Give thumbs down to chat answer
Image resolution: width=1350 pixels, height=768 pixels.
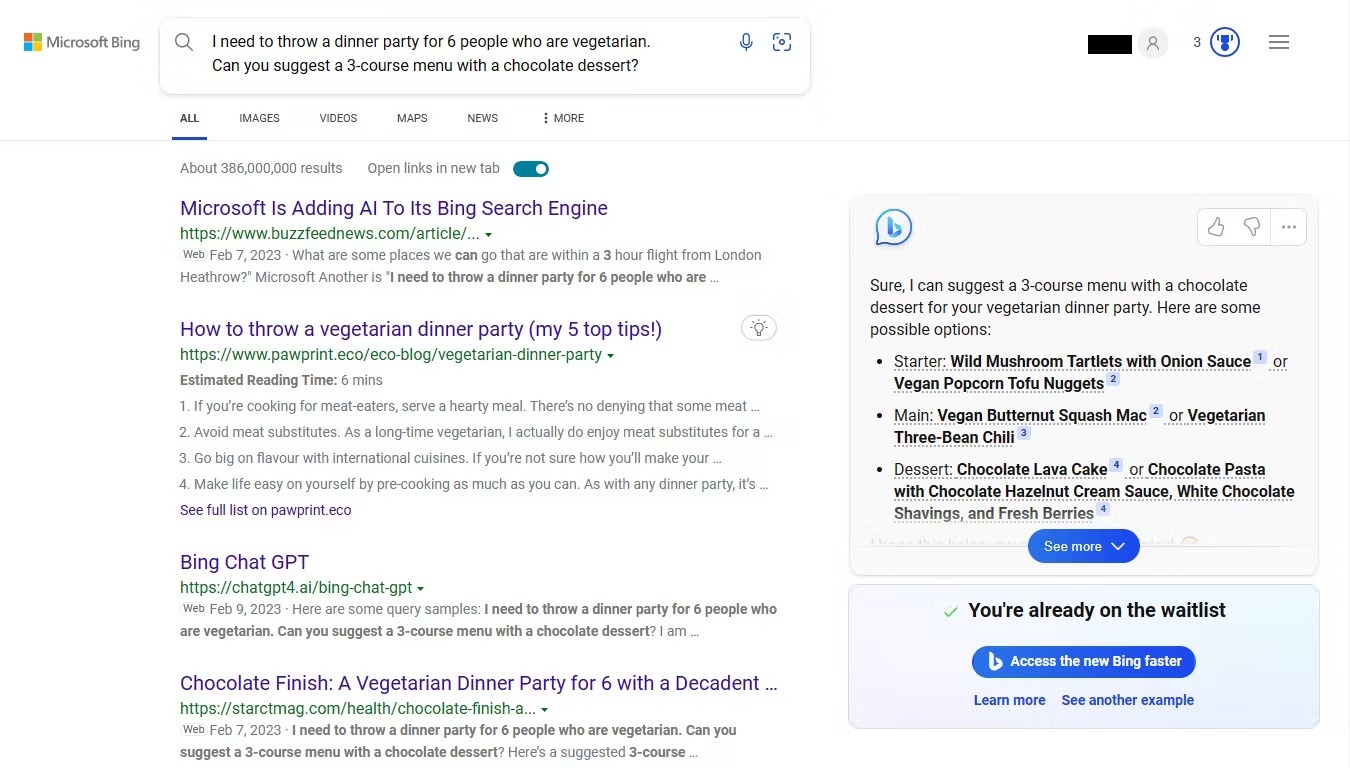click(1252, 227)
